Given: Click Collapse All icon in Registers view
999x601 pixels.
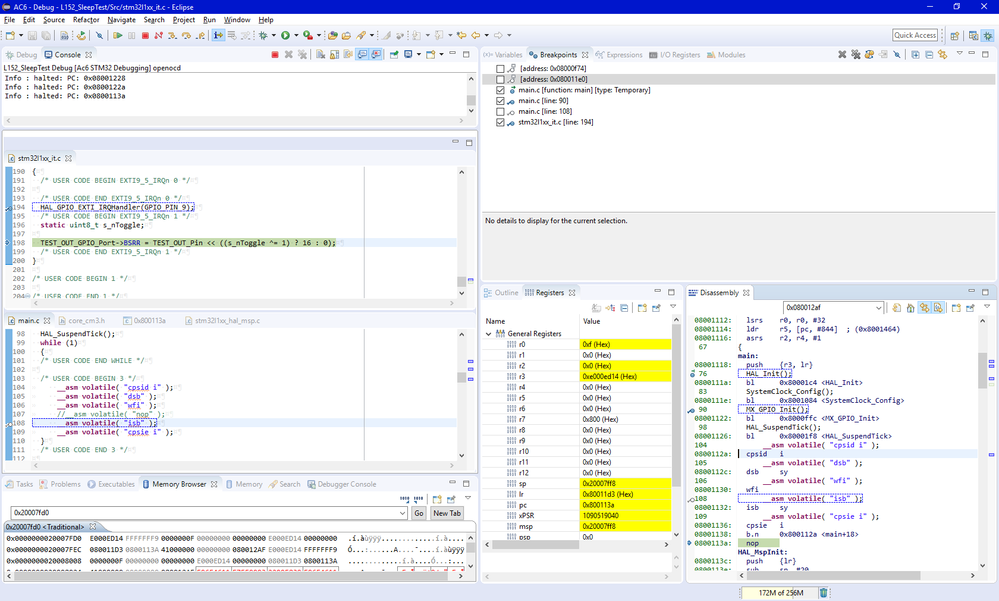Looking at the screenshot, I should coord(624,308).
